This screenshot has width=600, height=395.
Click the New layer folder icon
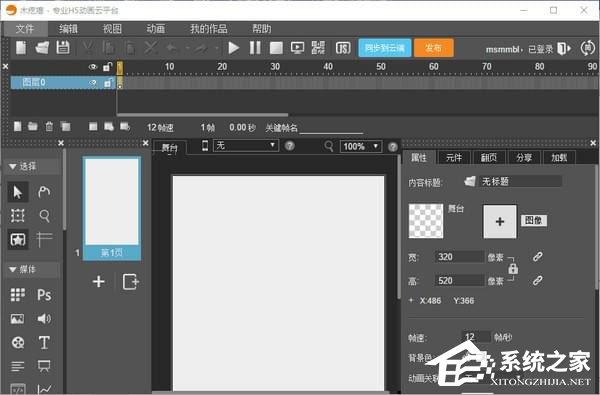point(33,126)
